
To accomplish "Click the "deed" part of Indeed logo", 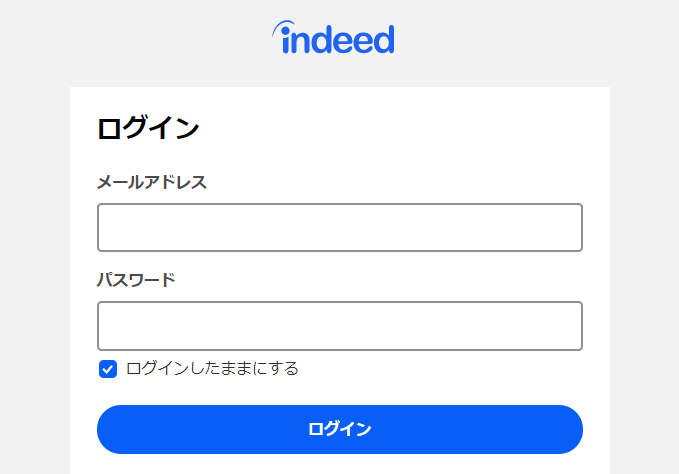I will [352, 39].
